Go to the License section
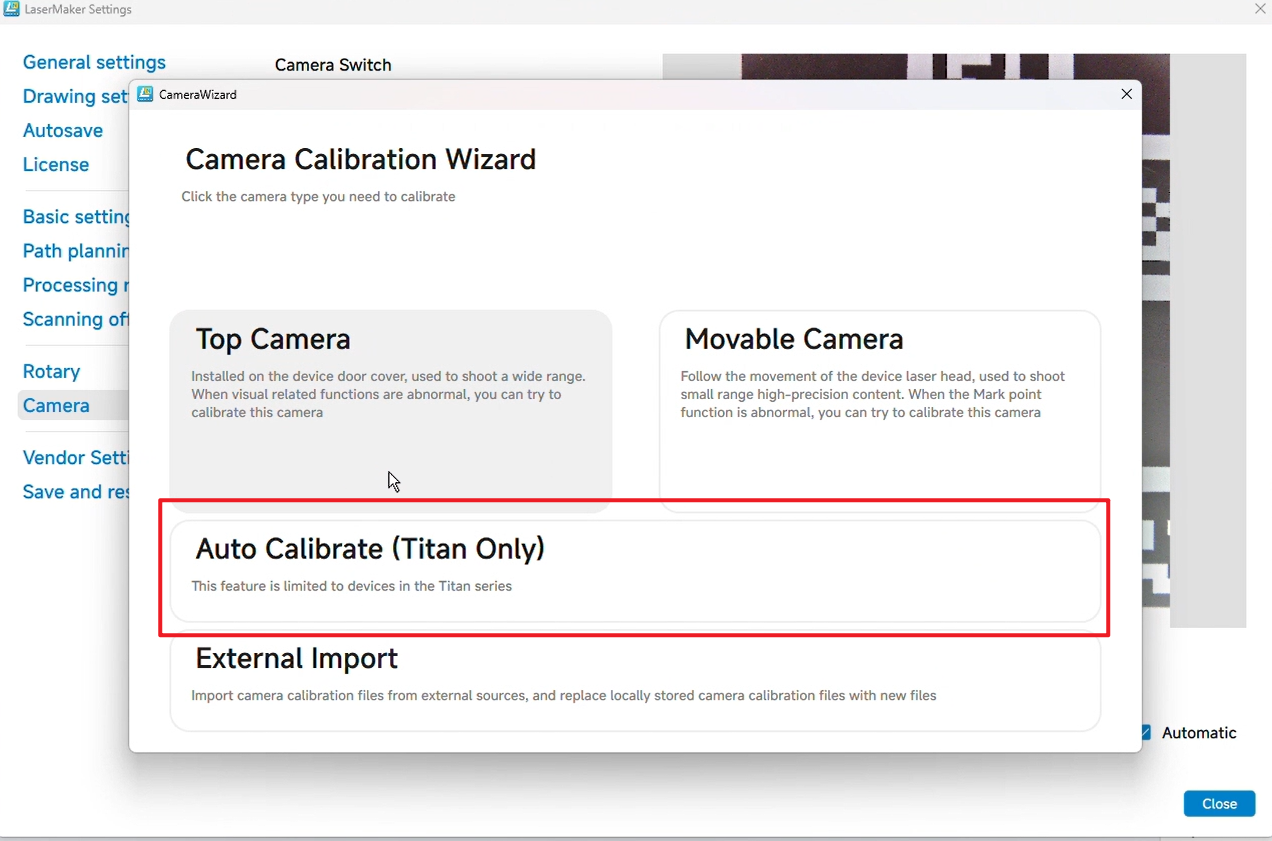This screenshot has height=841, width=1272. [56, 164]
